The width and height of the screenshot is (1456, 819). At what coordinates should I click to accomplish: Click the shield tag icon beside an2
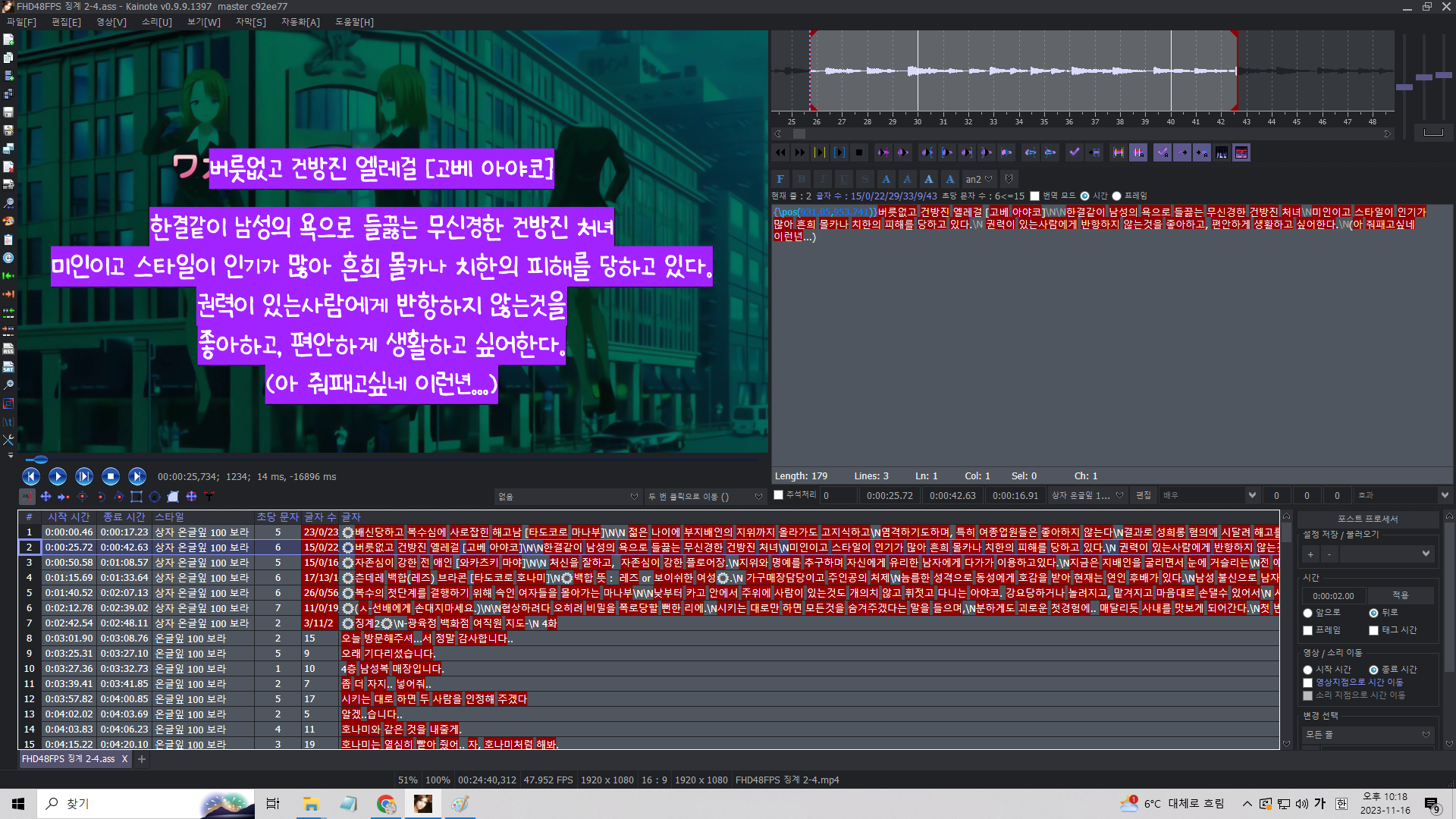(1009, 179)
